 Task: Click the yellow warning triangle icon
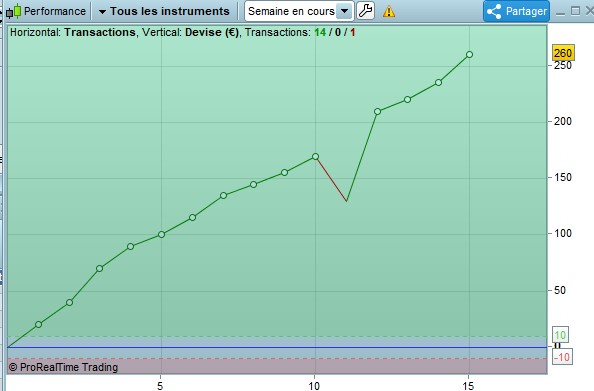(389, 11)
